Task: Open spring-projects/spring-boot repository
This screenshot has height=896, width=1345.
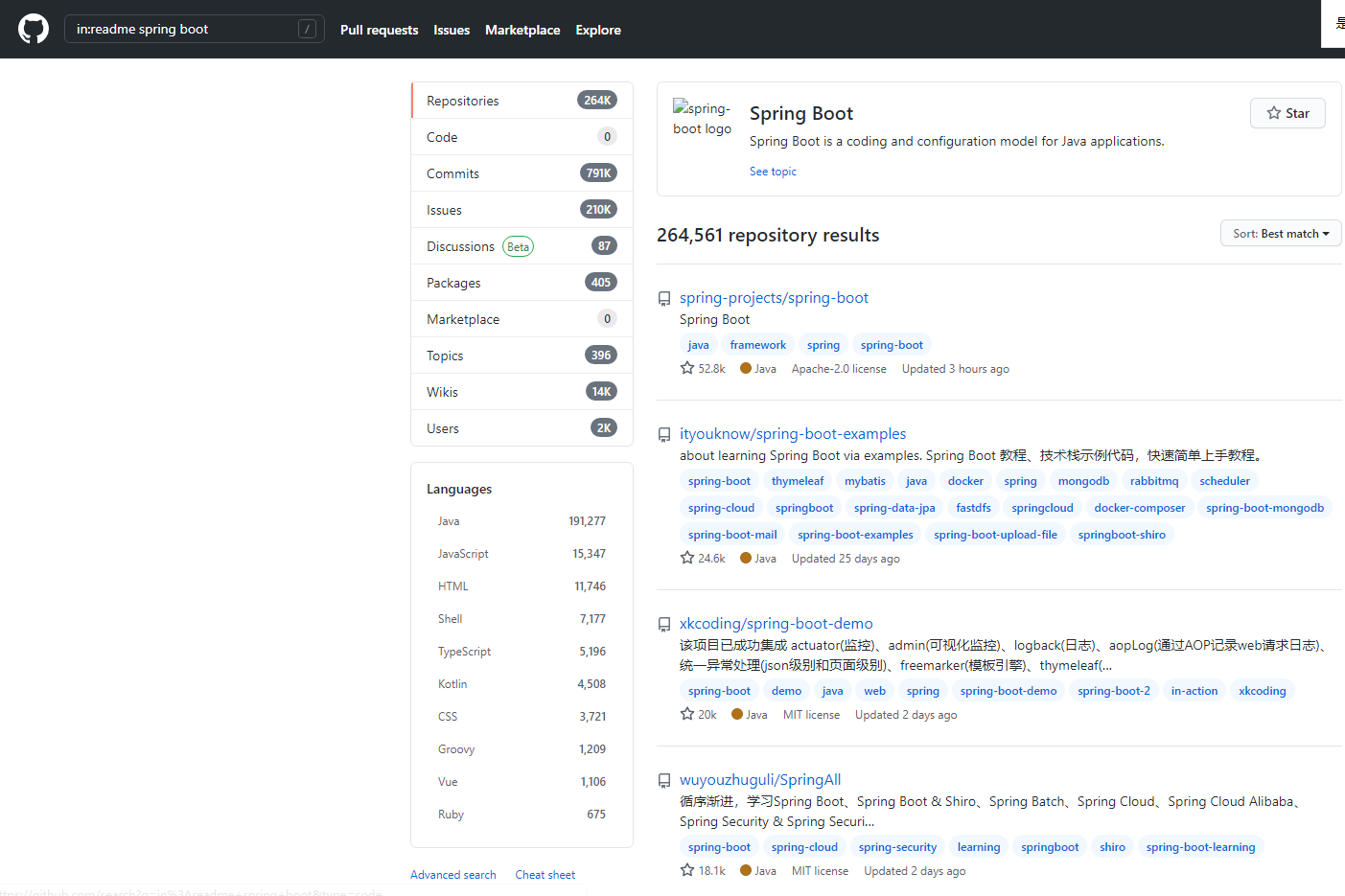Action: point(774,298)
